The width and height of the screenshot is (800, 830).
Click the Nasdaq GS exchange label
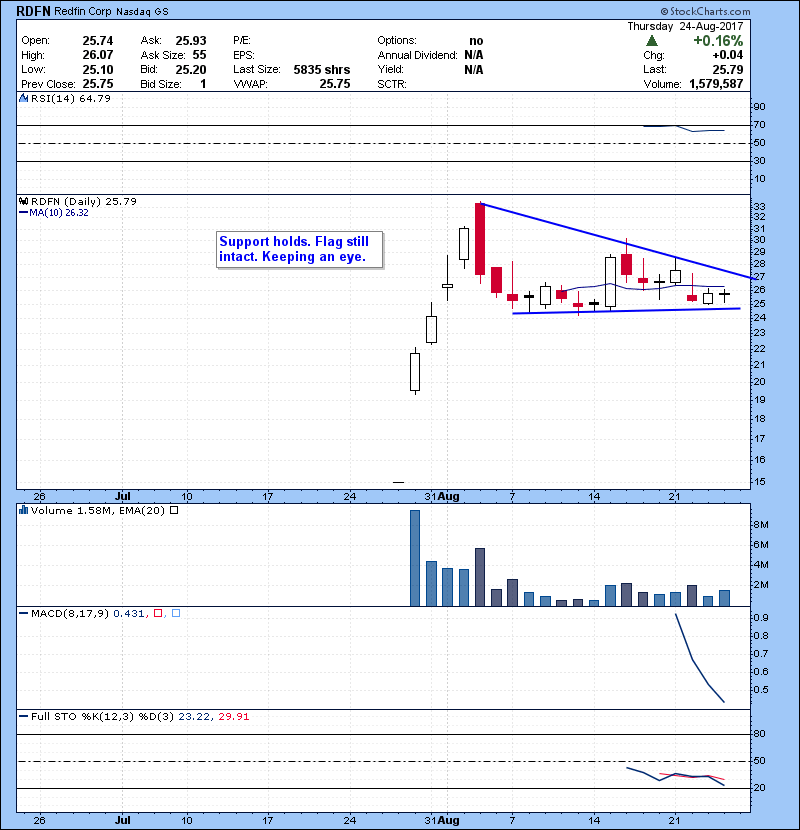point(142,12)
